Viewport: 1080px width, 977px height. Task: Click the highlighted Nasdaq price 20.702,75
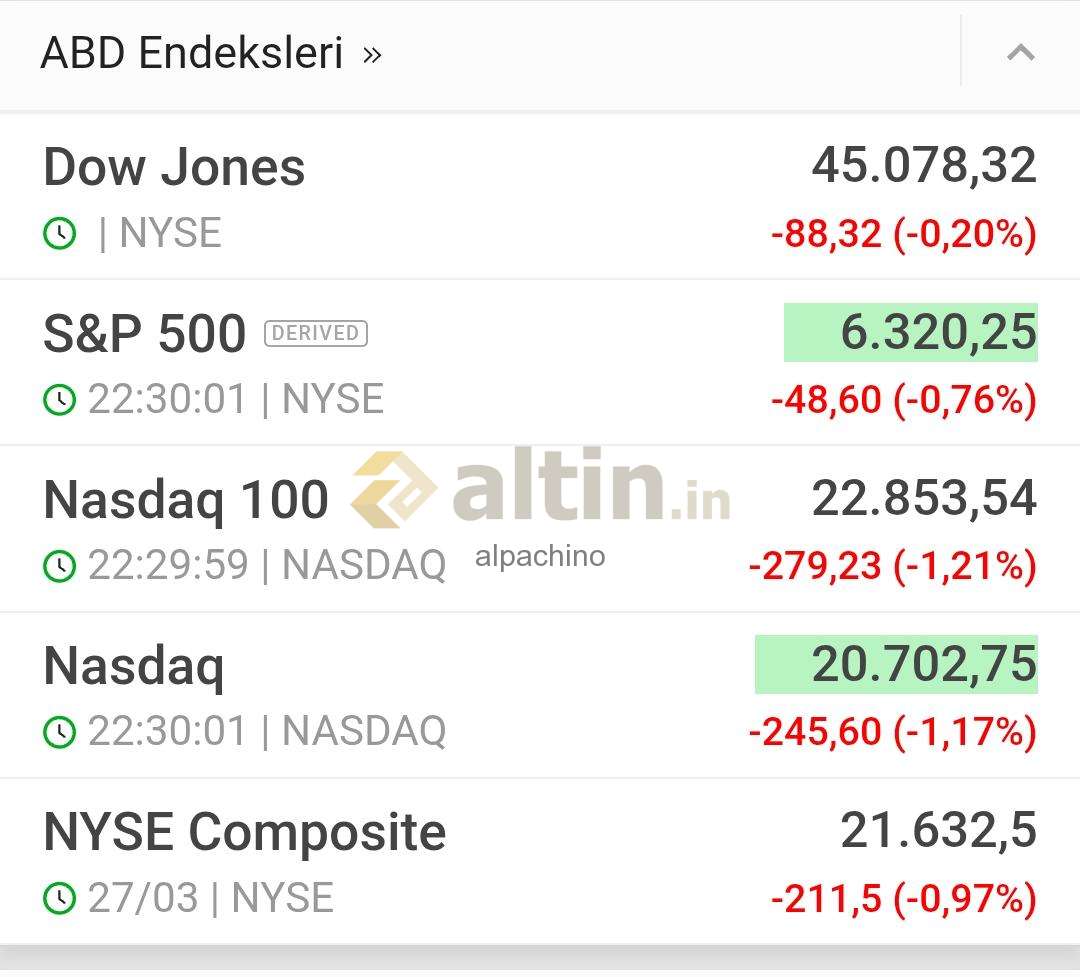pyautogui.click(x=897, y=664)
